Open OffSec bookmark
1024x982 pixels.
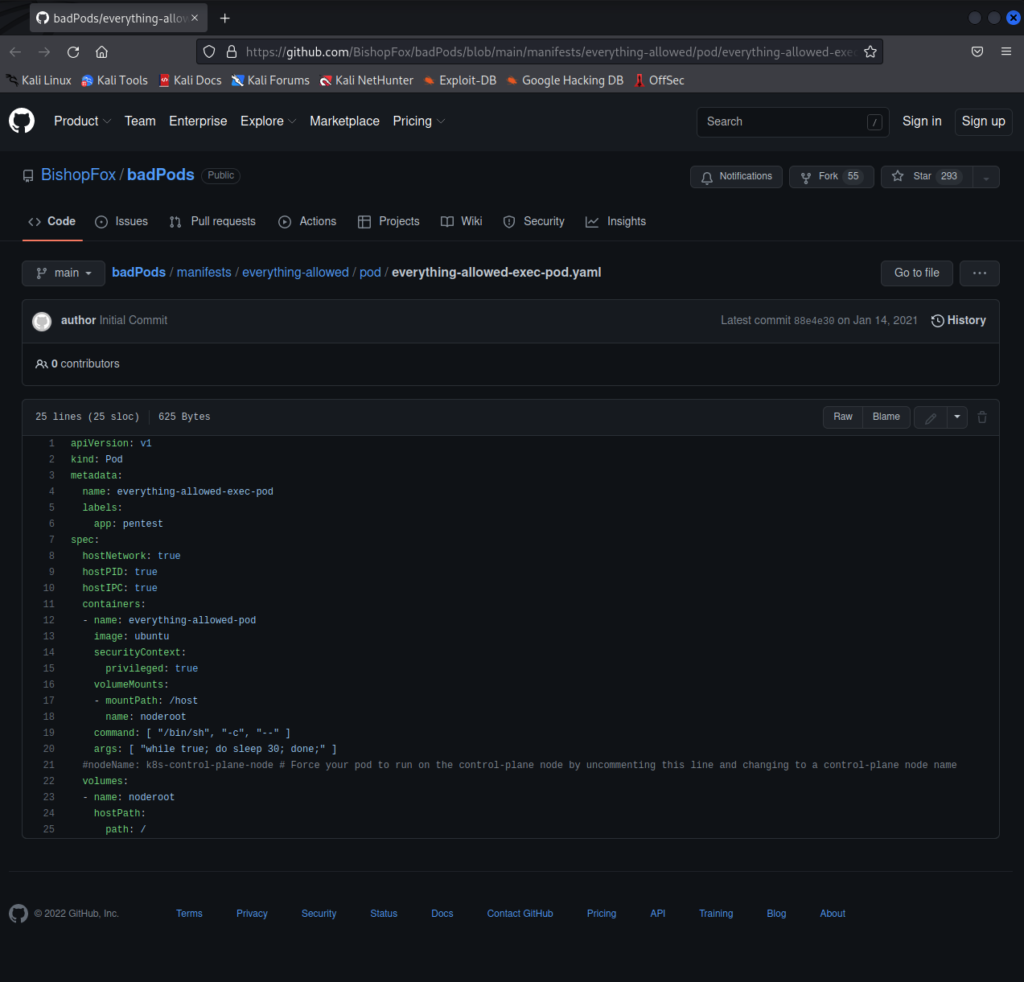(x=660, y=80)
